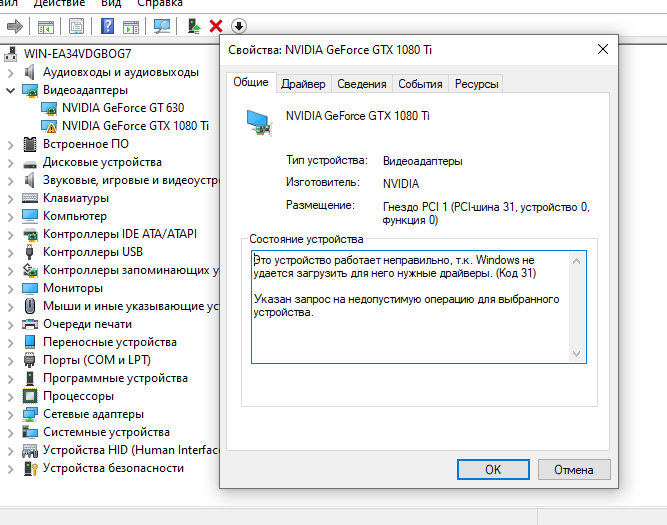Screen dimensions: 667x525
Task: Select the WIN-EA34VDGBOG7 computer root node
Action: click(77, 54)
